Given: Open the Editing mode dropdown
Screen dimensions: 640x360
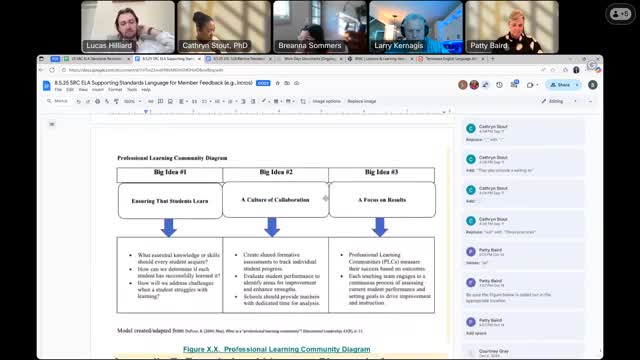Looking at the screenshot, I should click(x=559, y=101).
